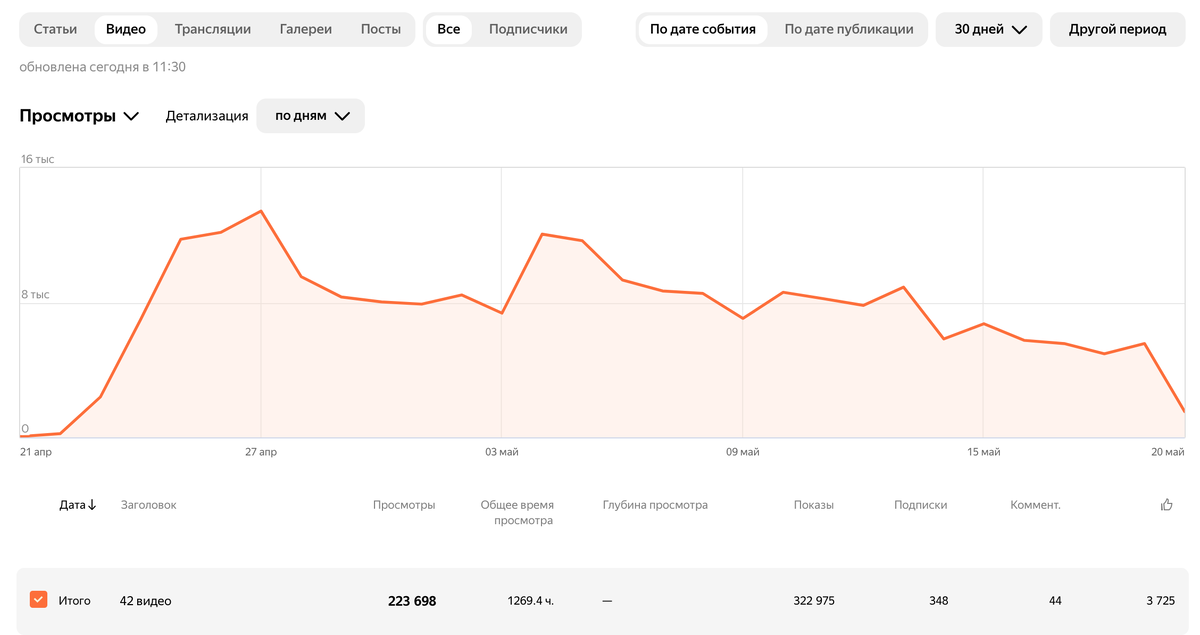Sort by the Показы column header
Image resolution: width=1200 pixels, height=635 pixels.
(x=813, y=505)
